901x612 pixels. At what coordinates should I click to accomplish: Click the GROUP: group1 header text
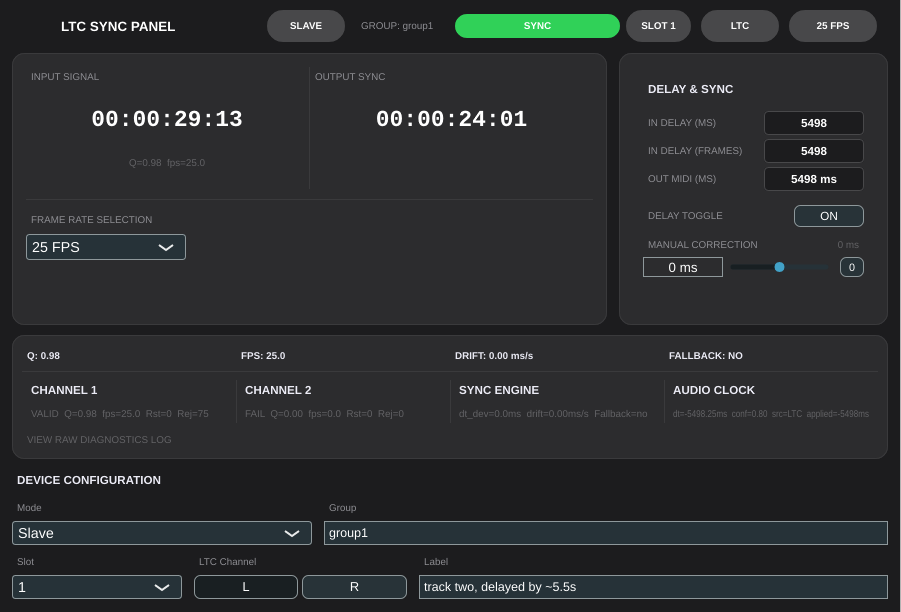[397, 26]
